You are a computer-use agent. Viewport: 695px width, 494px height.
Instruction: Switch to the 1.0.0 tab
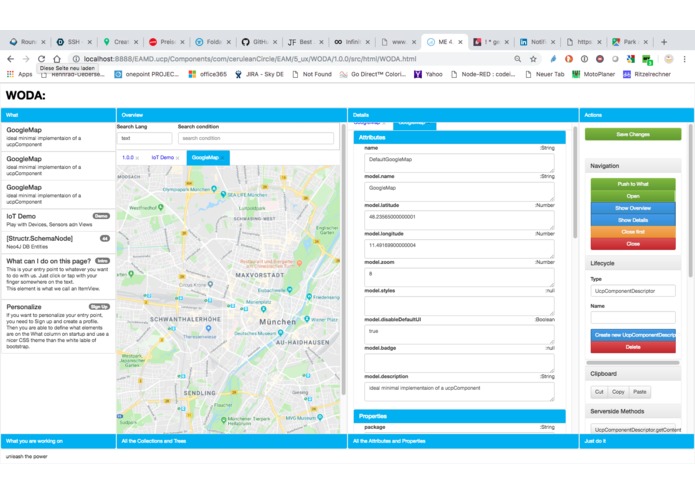[128, 157]
